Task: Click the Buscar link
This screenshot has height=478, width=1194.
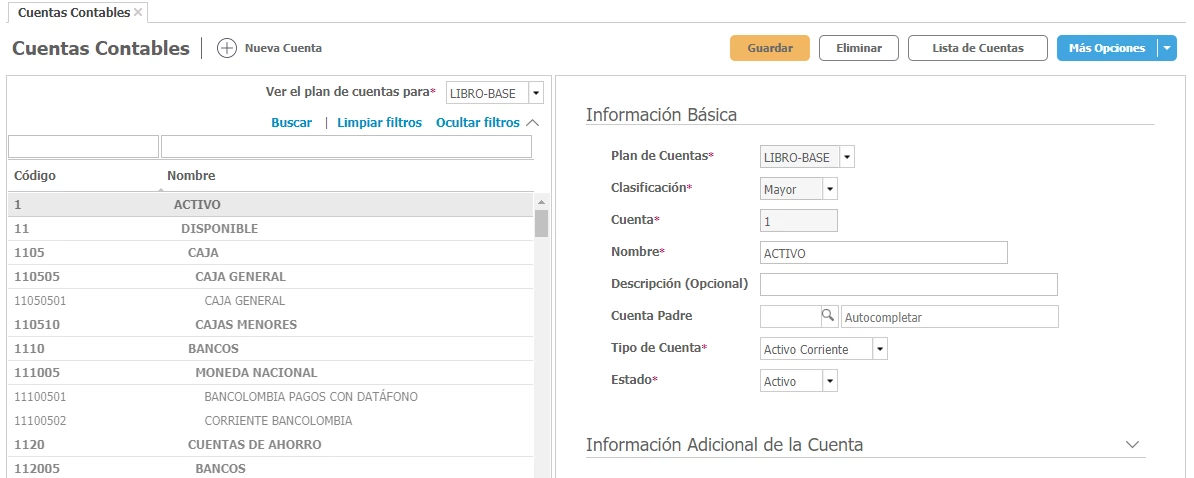Action: tap(291, 122)
